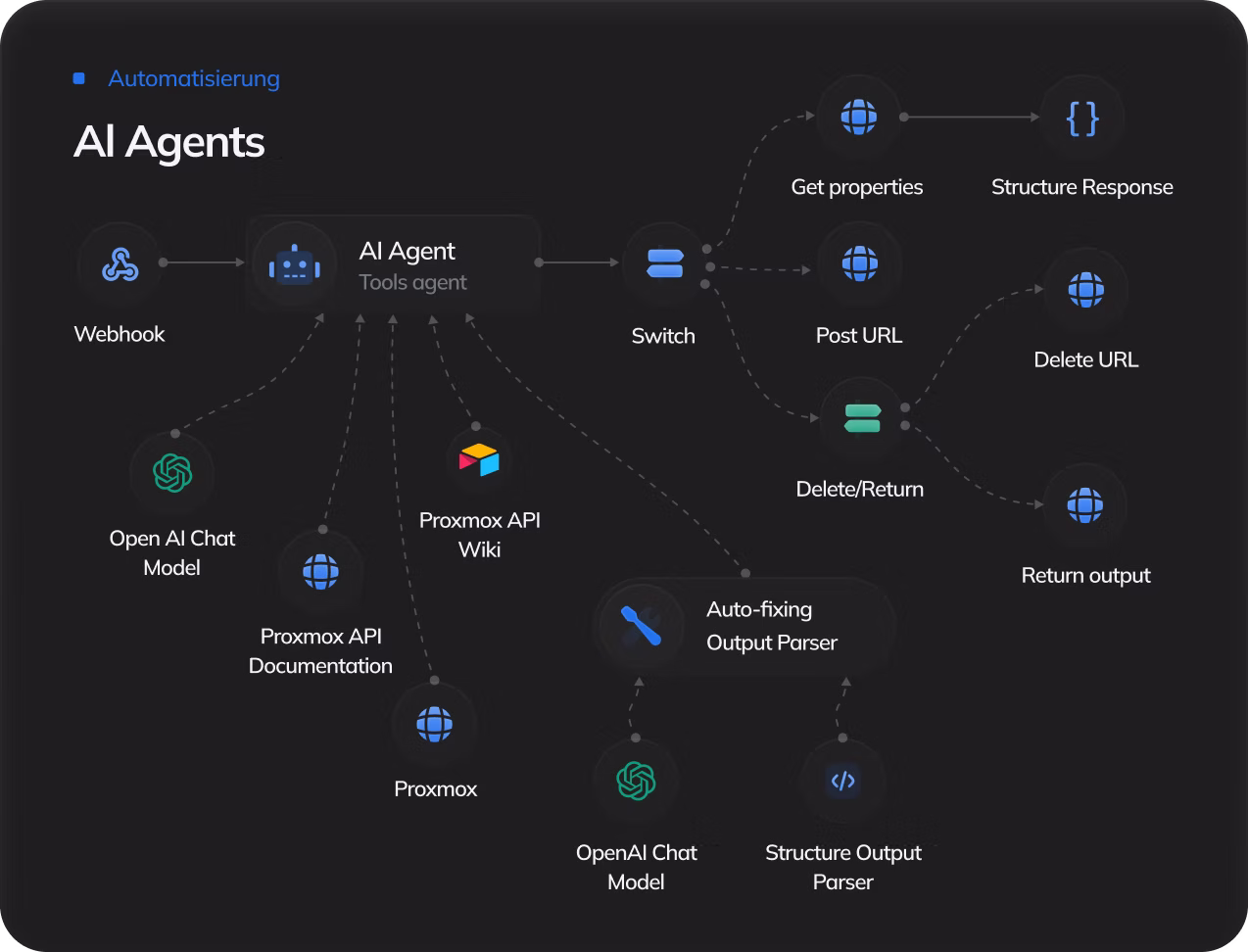The image size is (1248, 952).
Task: Click the Structure Output Parser label
Action: click(x=843, y=867)
